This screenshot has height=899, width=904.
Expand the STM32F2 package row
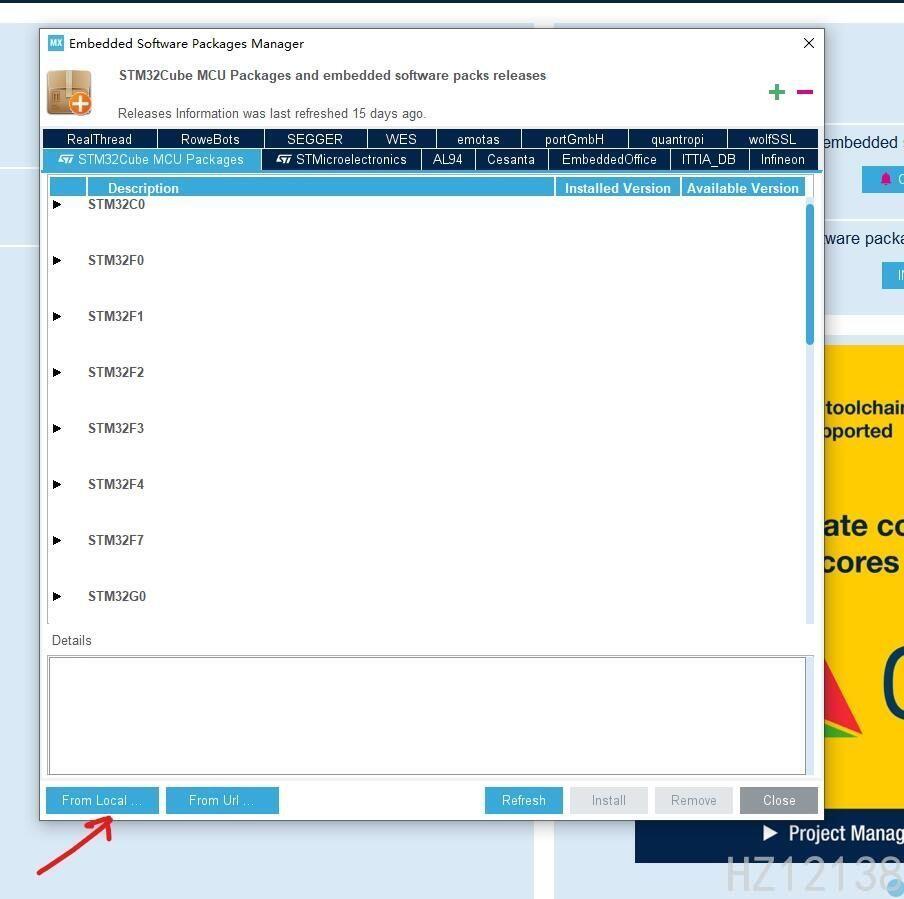pos(56,373)
